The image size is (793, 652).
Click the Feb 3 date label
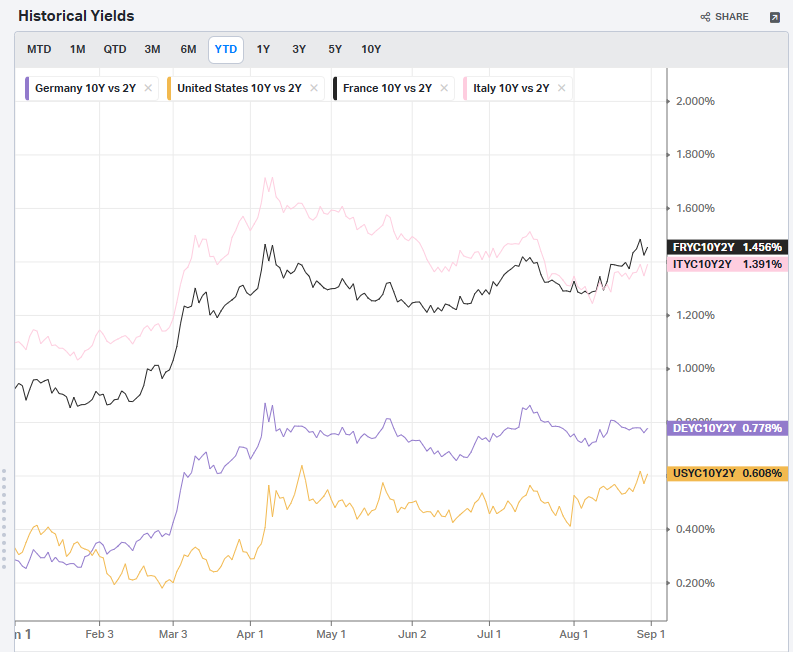[99, 634]
